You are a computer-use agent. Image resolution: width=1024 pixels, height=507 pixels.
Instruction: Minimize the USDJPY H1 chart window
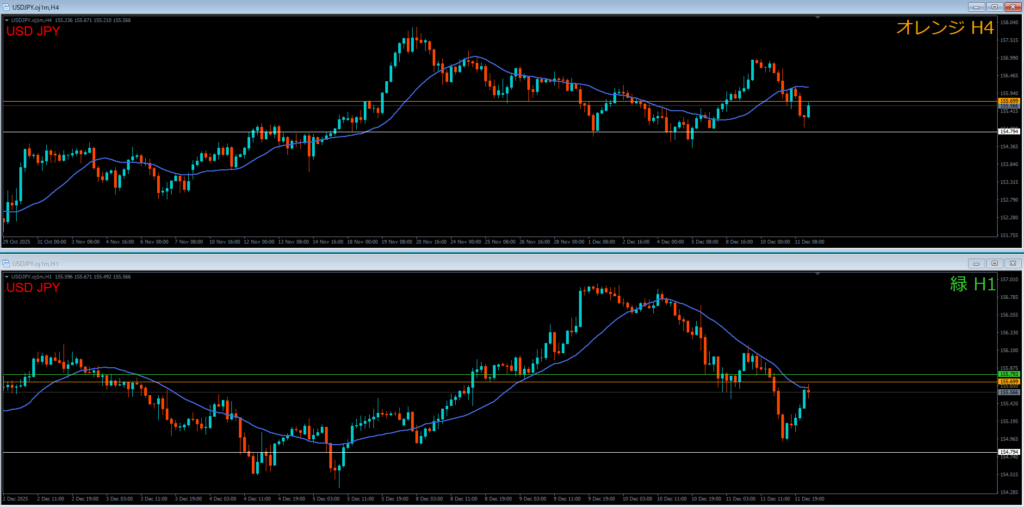978,263
